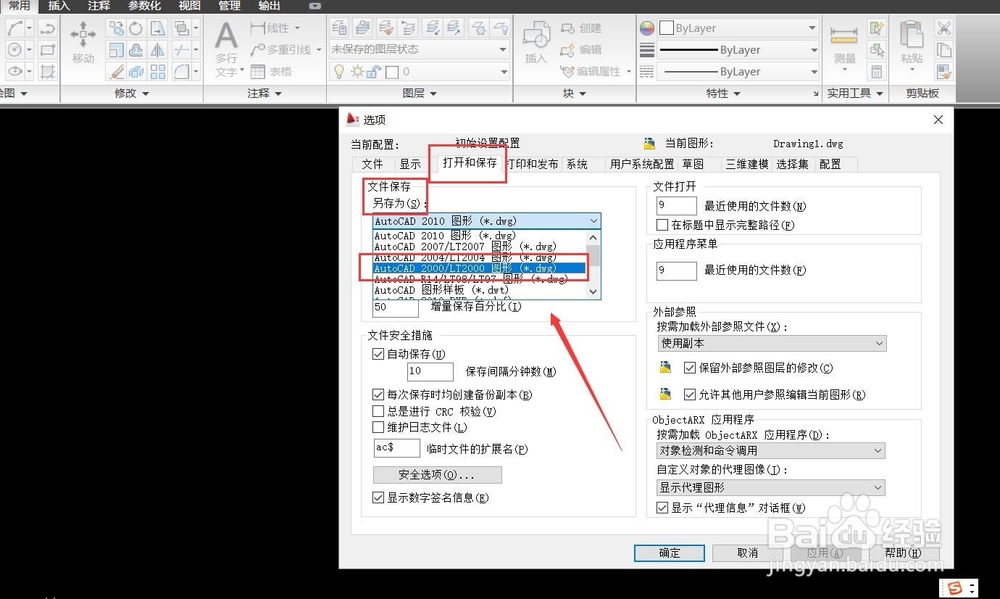
Task: Click scroll-down arrow in format list
Action: (x=593, y=292)
